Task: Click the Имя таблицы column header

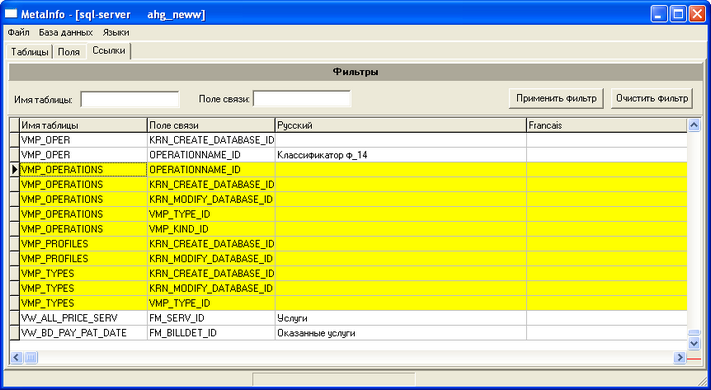Action: (83, 125)
